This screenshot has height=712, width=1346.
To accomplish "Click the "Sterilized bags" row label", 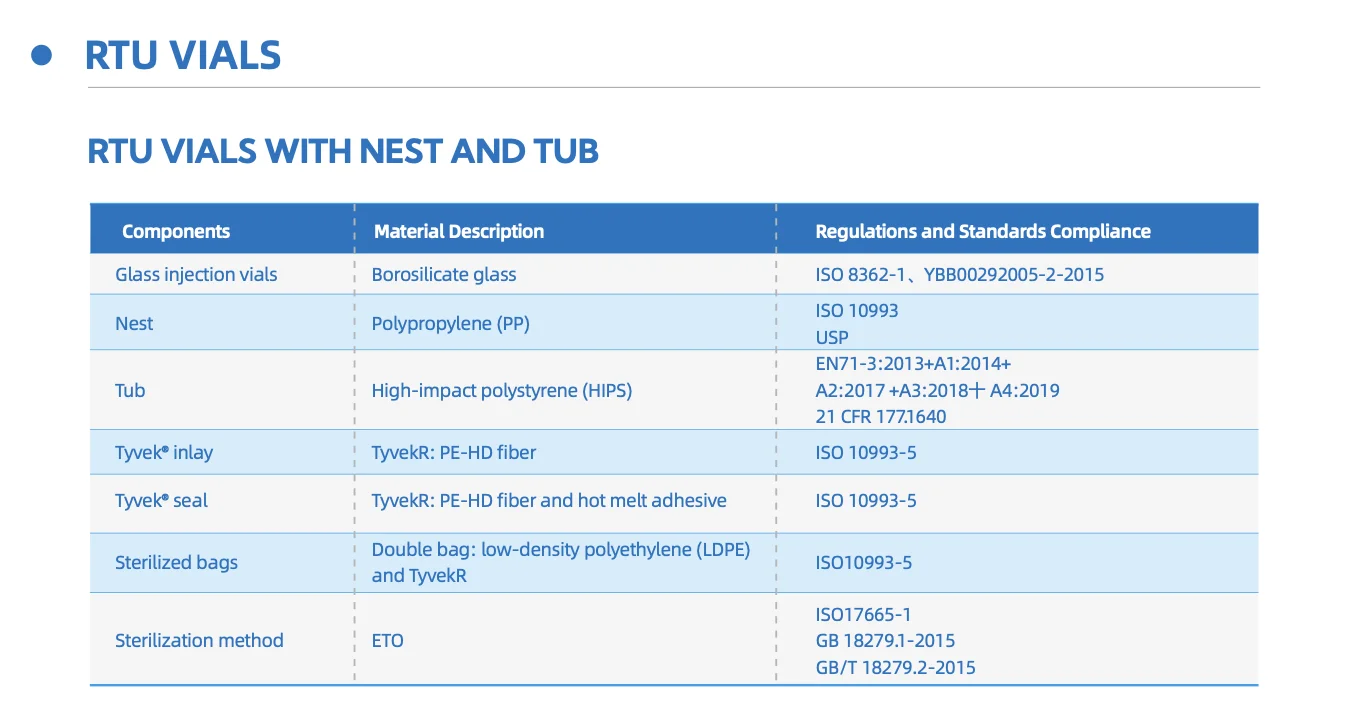I will pyautogui.click(x=176, y=562).
